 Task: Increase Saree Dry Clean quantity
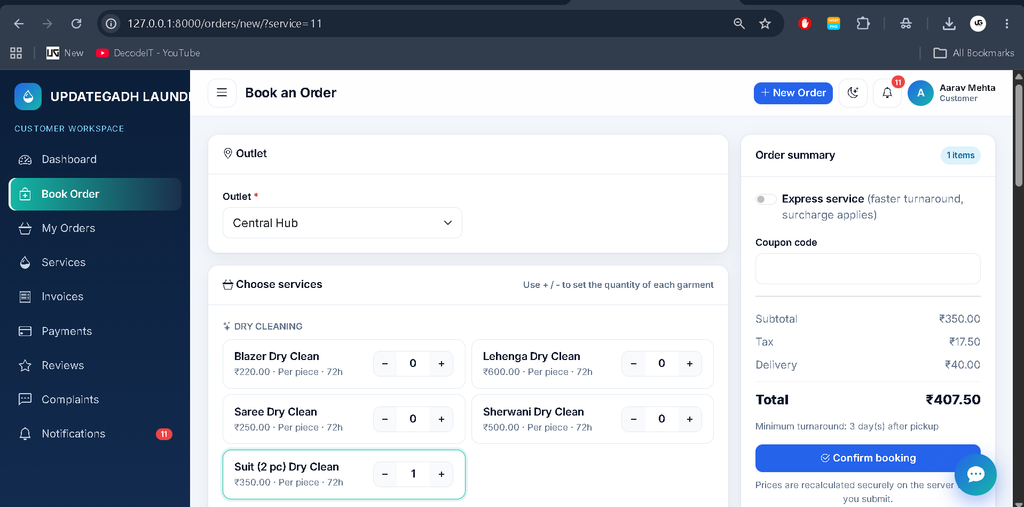(441, 419)
